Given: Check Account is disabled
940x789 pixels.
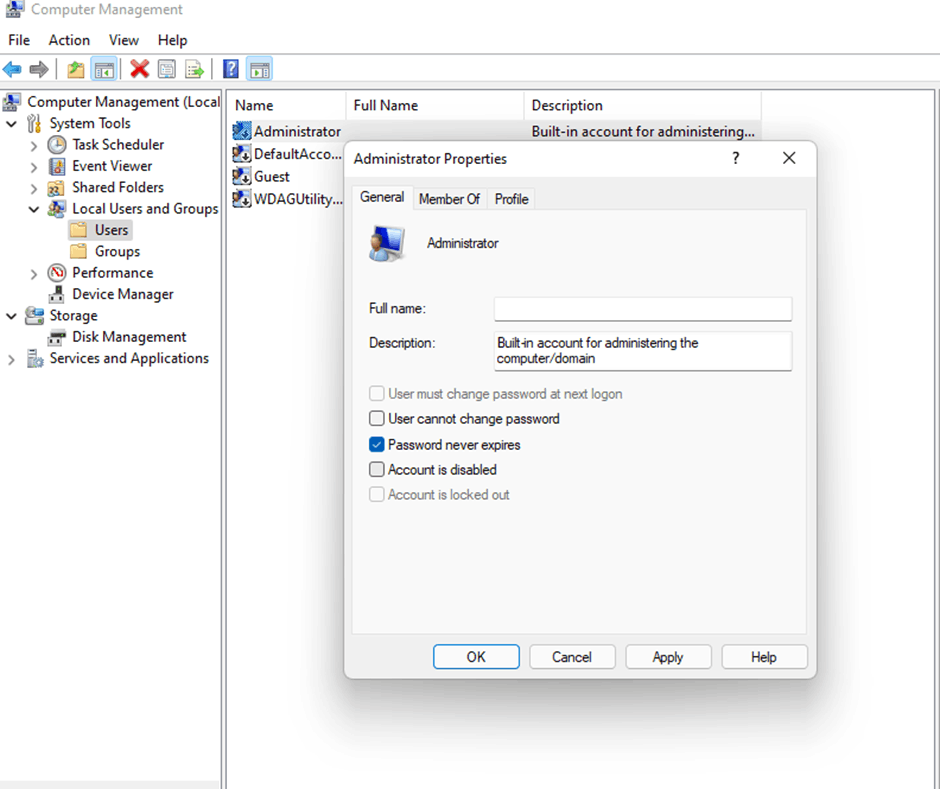Looking at the screenshot, I should (x=377, y=469).
